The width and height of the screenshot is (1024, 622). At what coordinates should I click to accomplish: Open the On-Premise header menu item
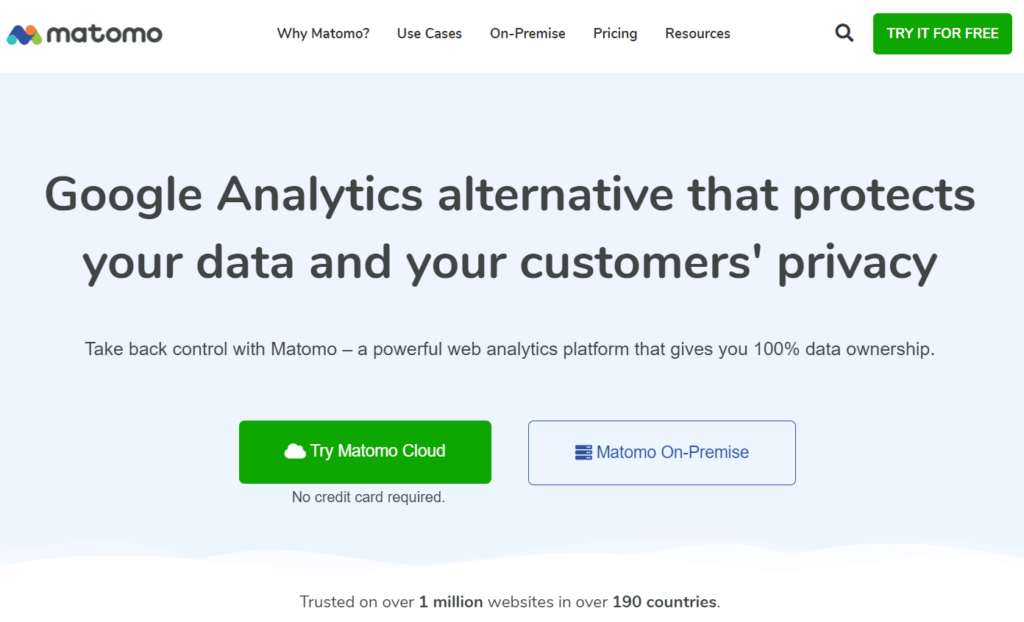pyautogui.click(x=527, y=33)
